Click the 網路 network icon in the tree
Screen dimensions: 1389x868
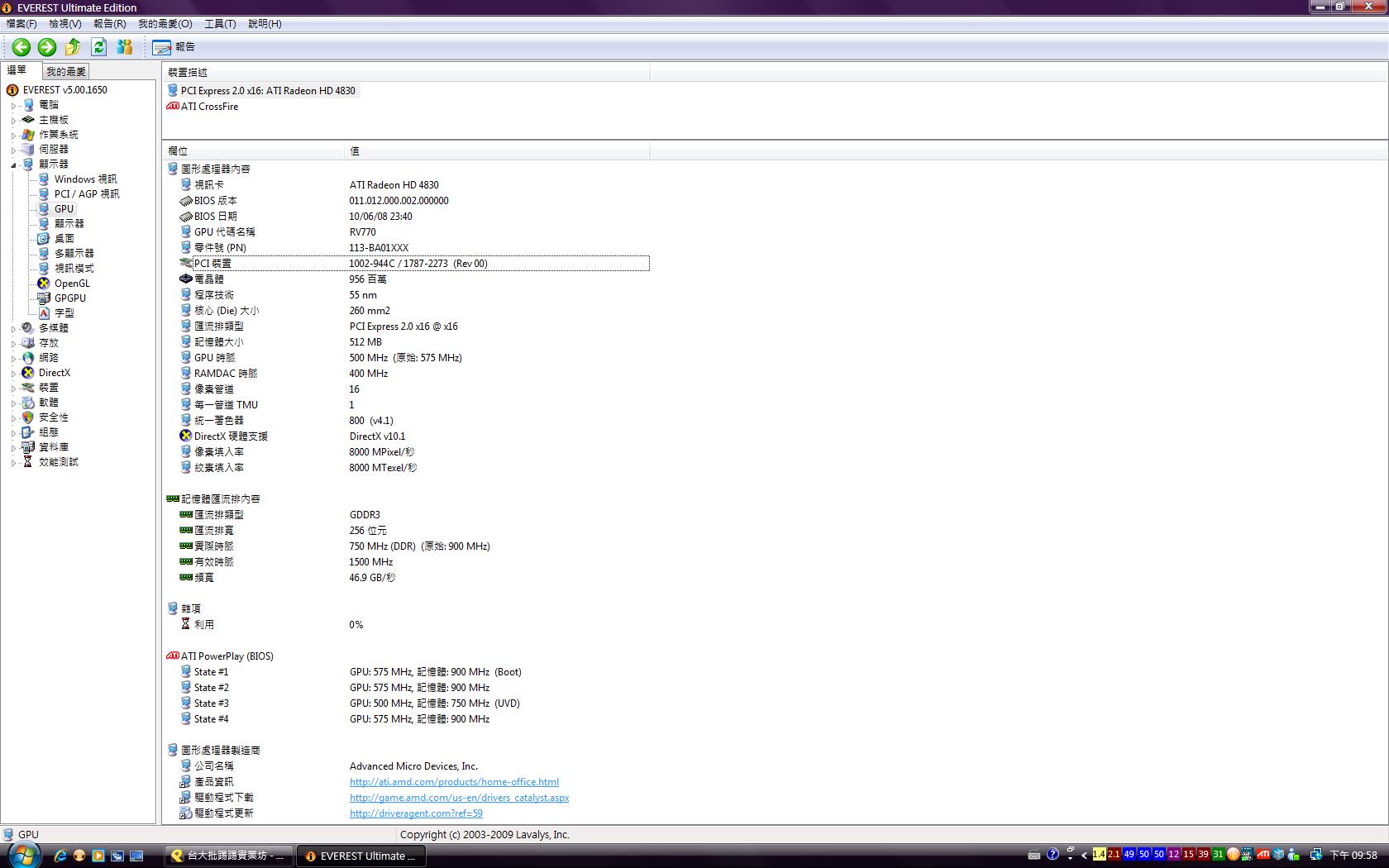(x=28, y=358)
